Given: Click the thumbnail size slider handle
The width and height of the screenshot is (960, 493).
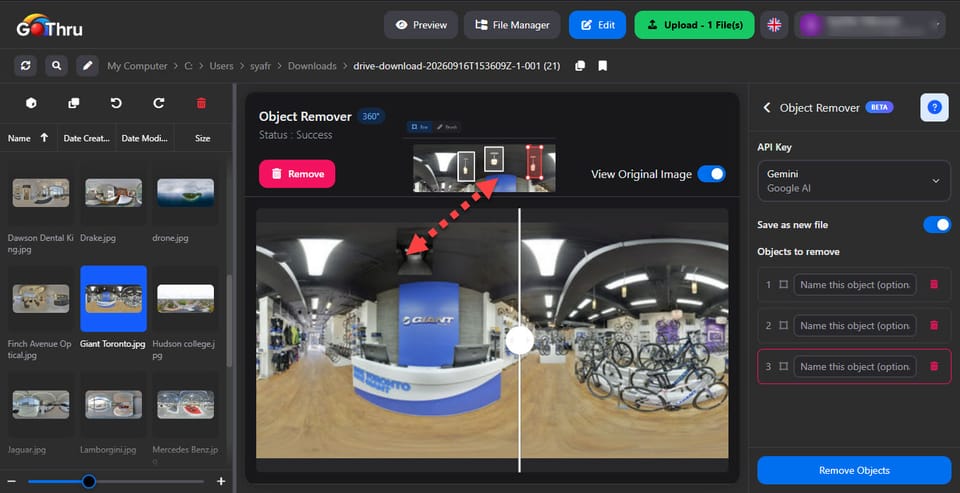Looking at the screenshot, I should (89, 481).
